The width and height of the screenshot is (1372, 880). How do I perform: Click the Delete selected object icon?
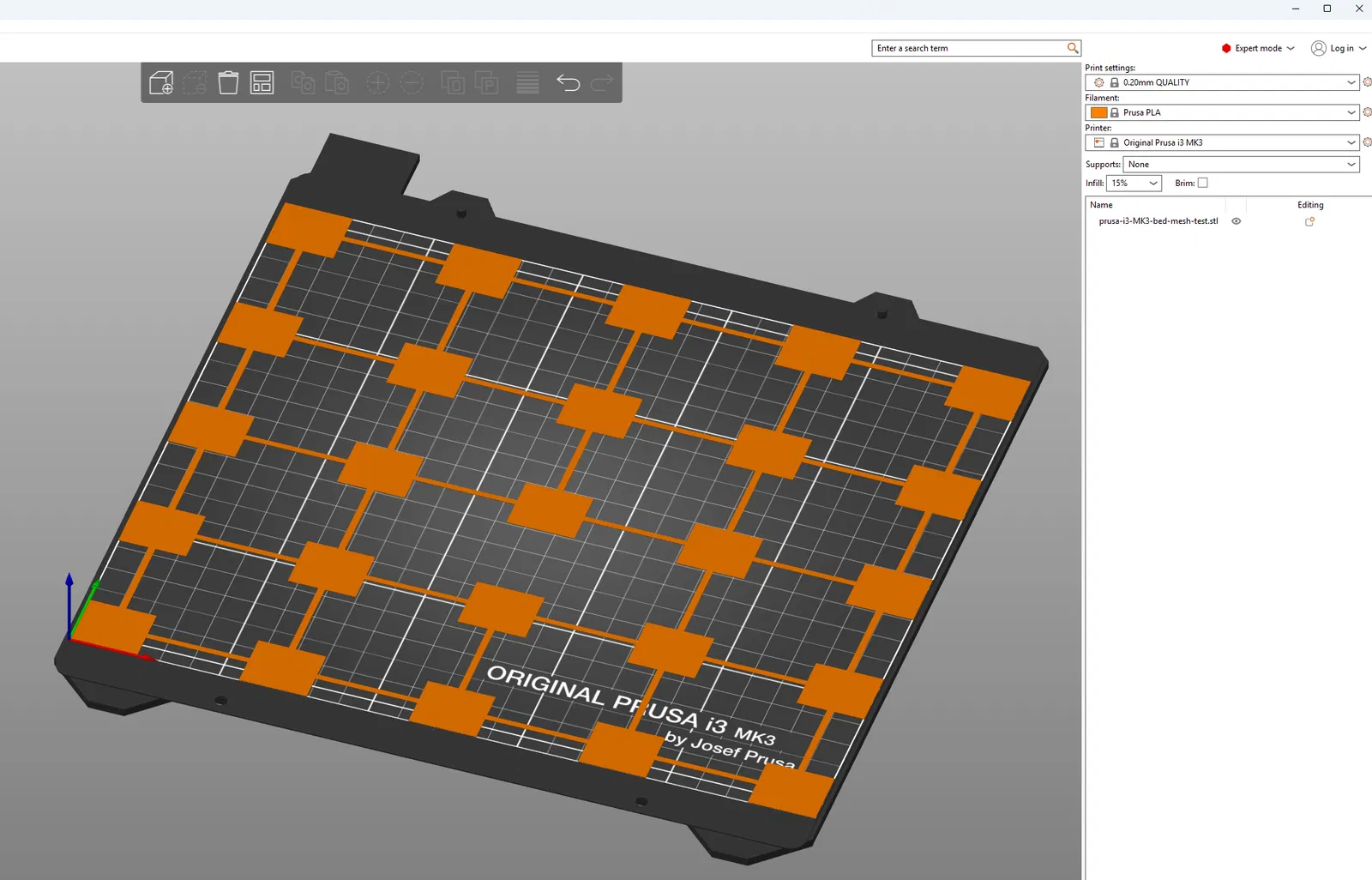pos(195,82)
